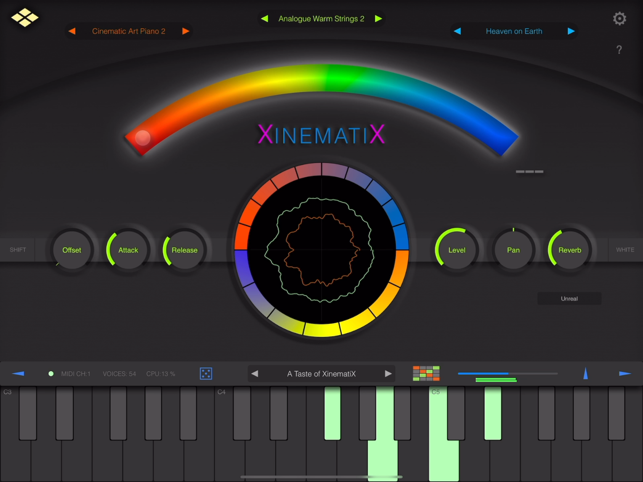Select previous blue preset before Heaven on Earth

[458, 31]
